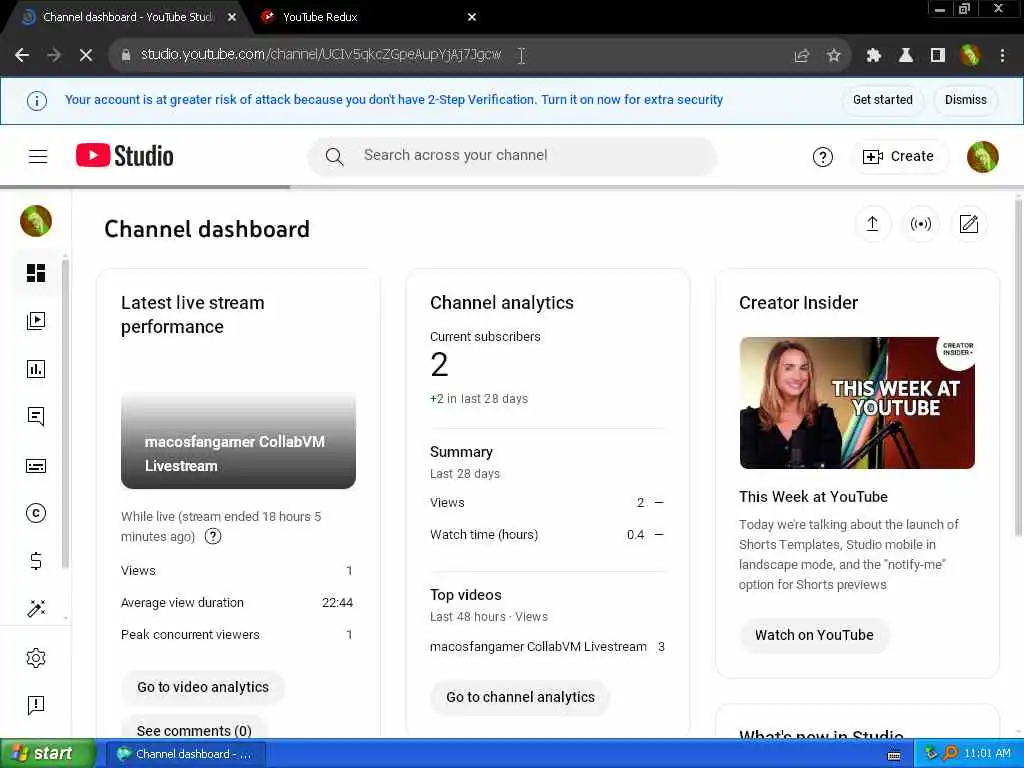Select the Dashboard icon in sidebar
The image size is (1024, 768).
36,272
